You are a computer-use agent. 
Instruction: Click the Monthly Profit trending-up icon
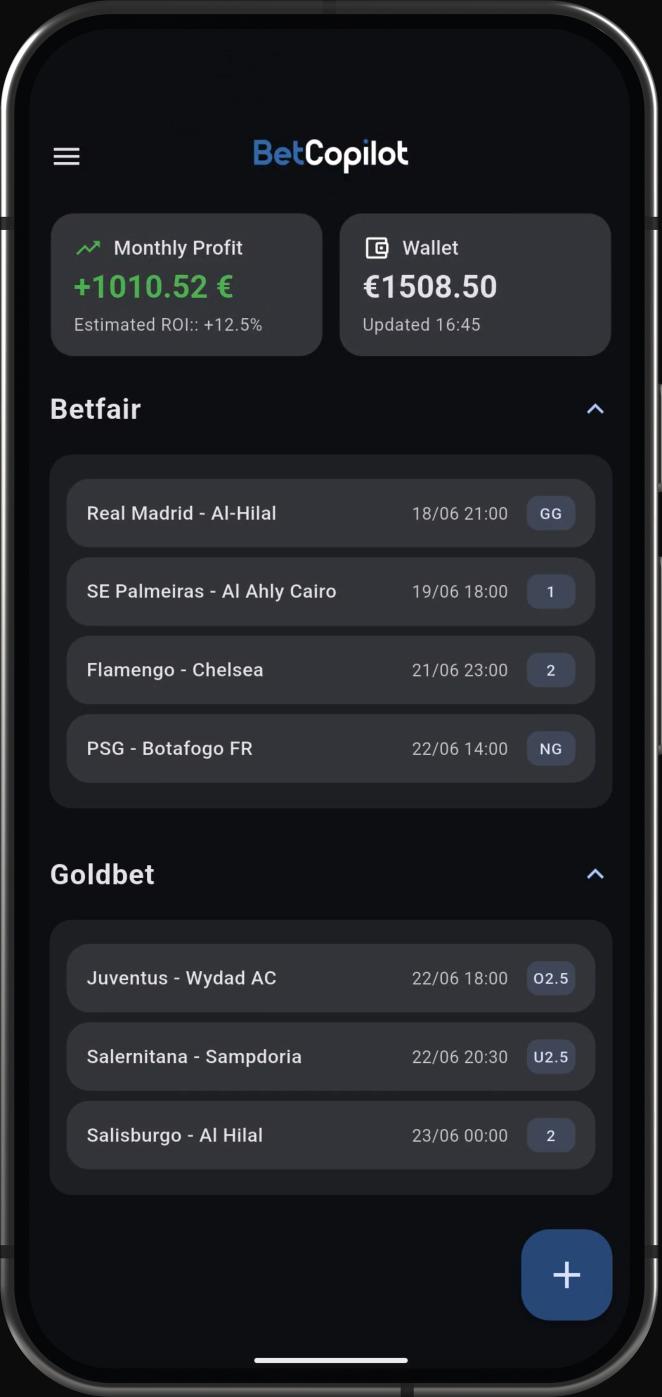pos(88,248)
